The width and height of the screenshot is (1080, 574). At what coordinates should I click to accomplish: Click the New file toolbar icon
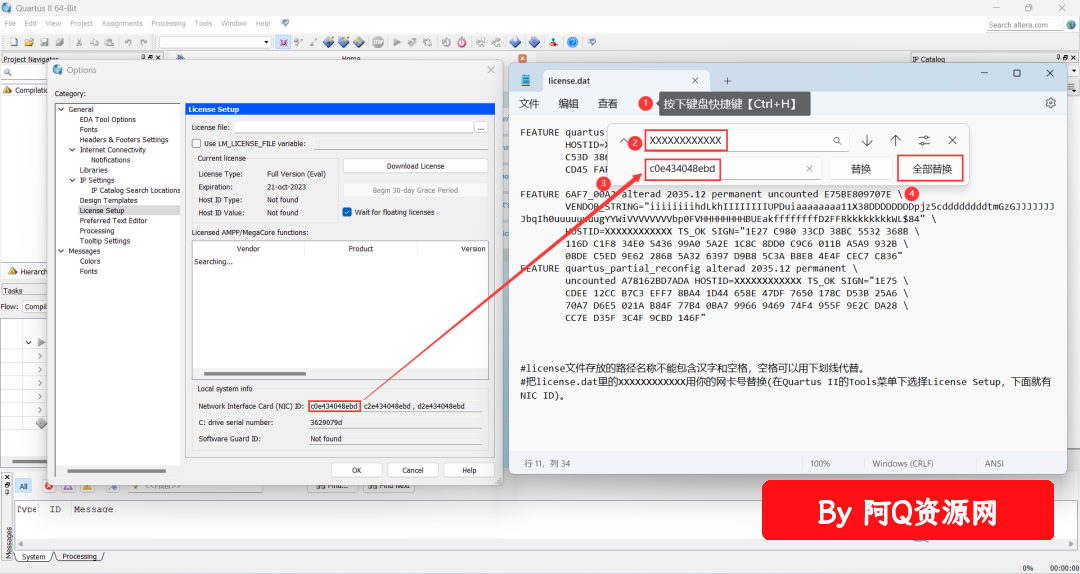(14, 42)
